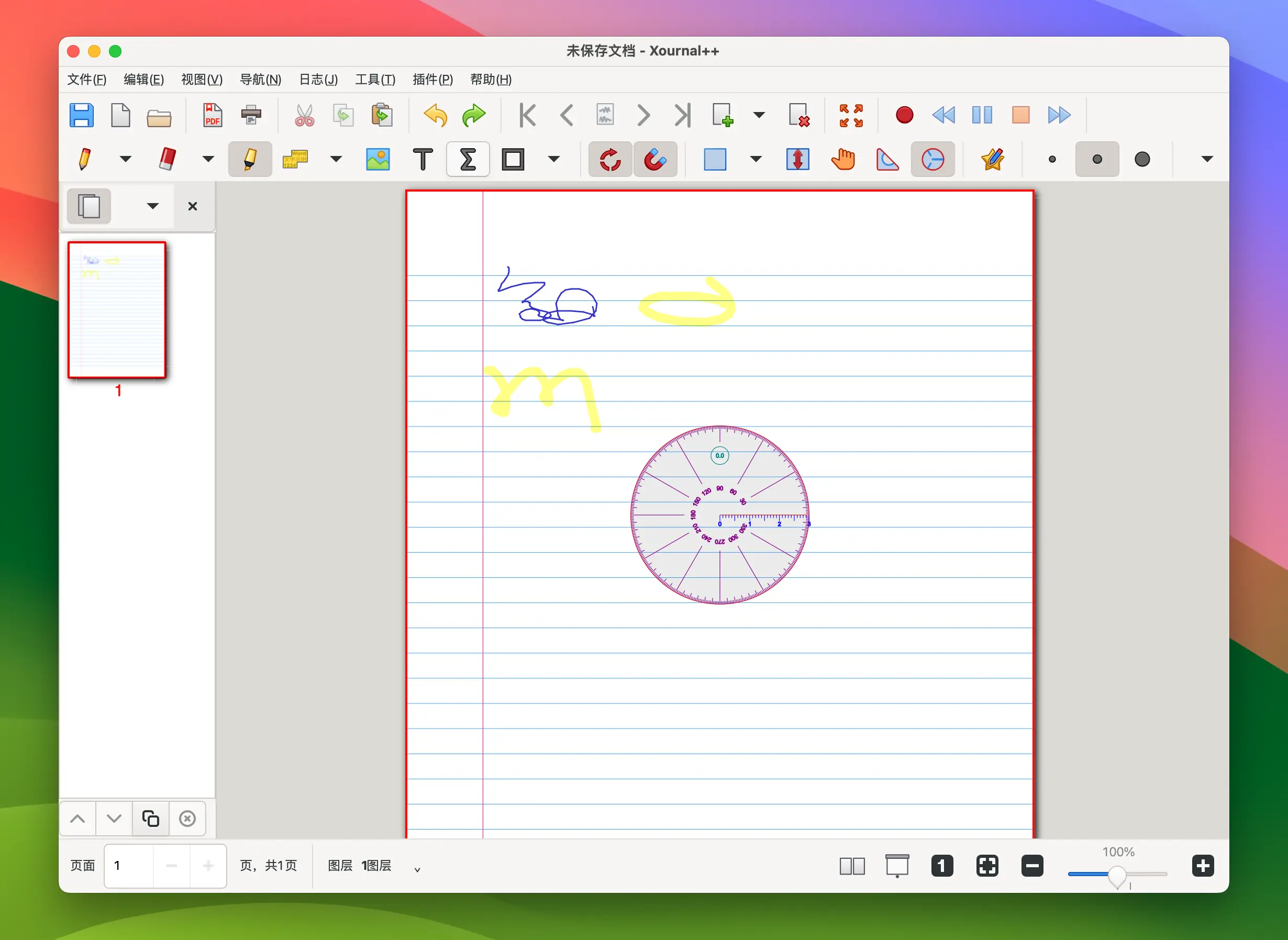Click the delete current page icon
1288x940 pixels.
pos(798,116)
